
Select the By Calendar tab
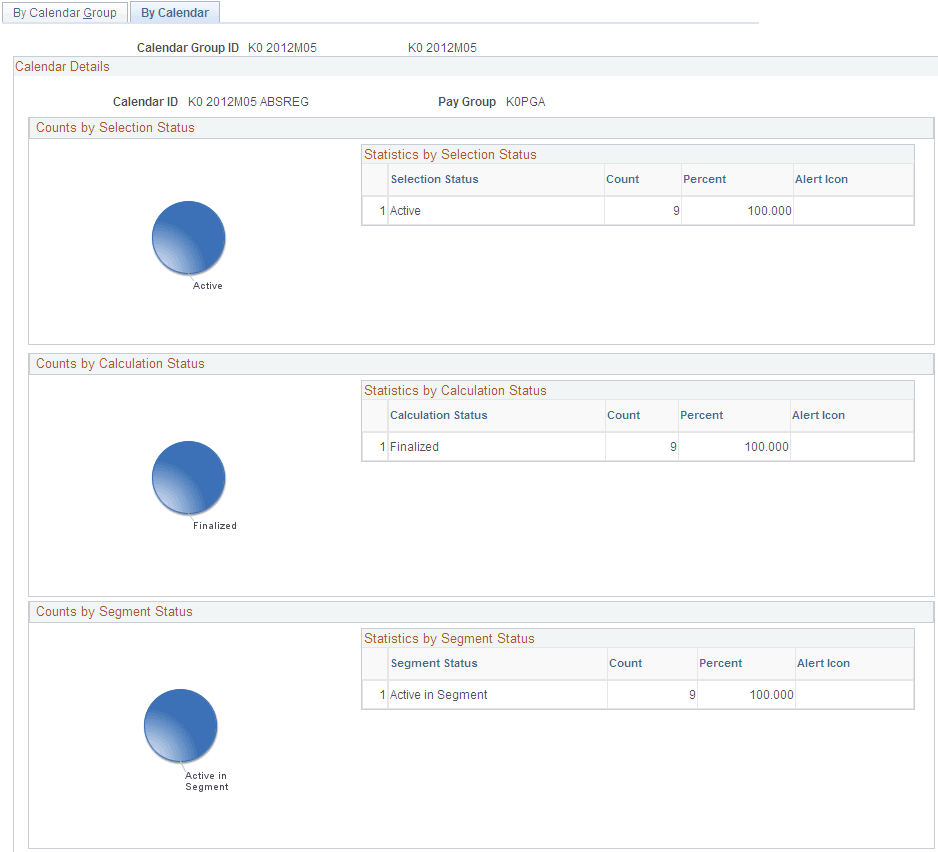175,12
